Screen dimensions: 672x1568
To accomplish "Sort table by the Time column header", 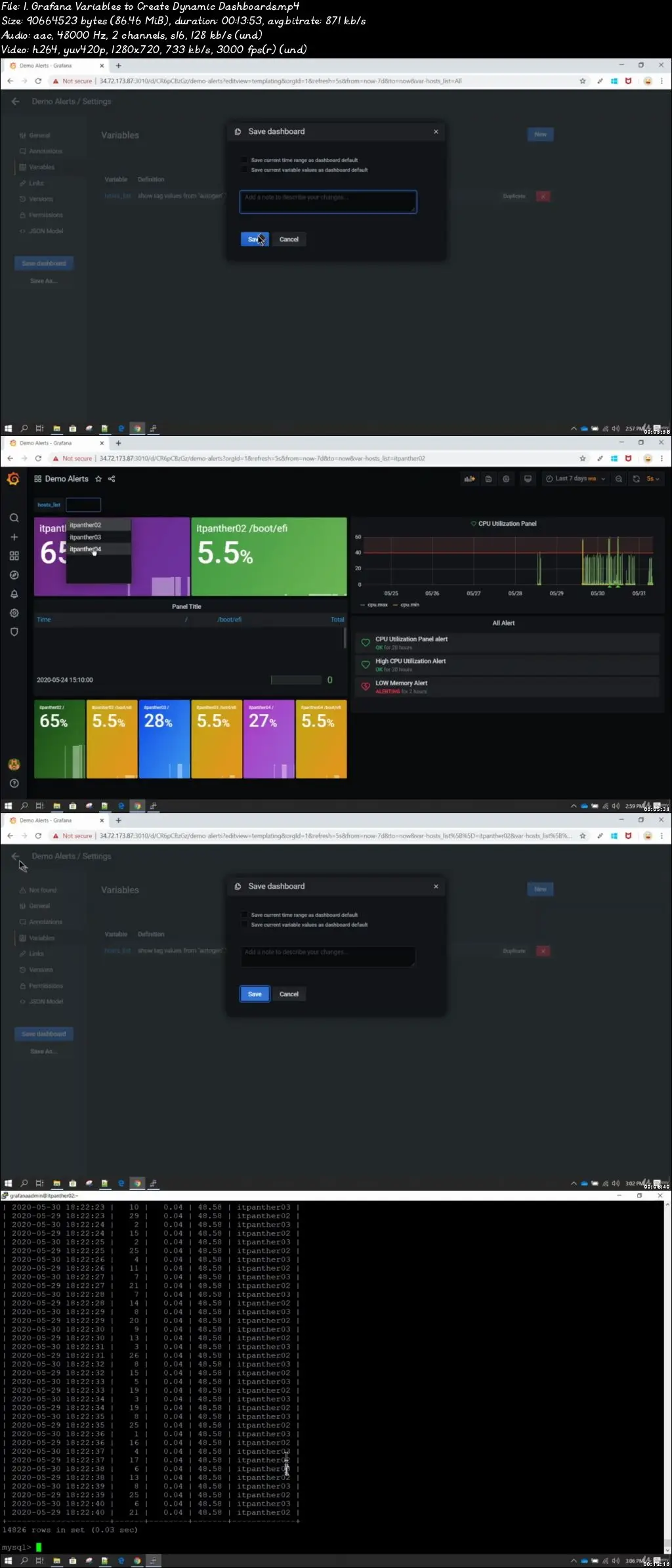I will pyautogui.click(x=43, y=619).
